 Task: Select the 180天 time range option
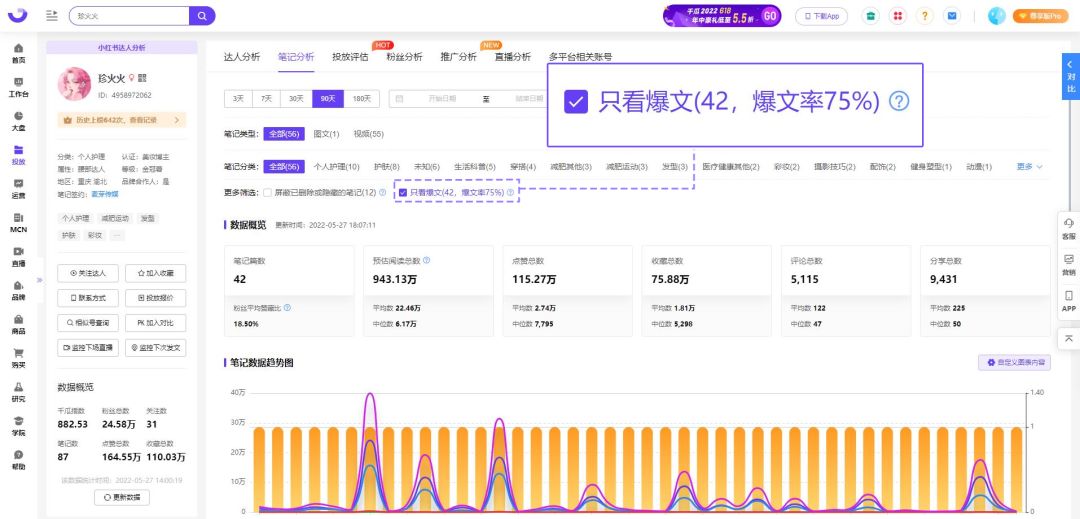[x=360, y=99]
